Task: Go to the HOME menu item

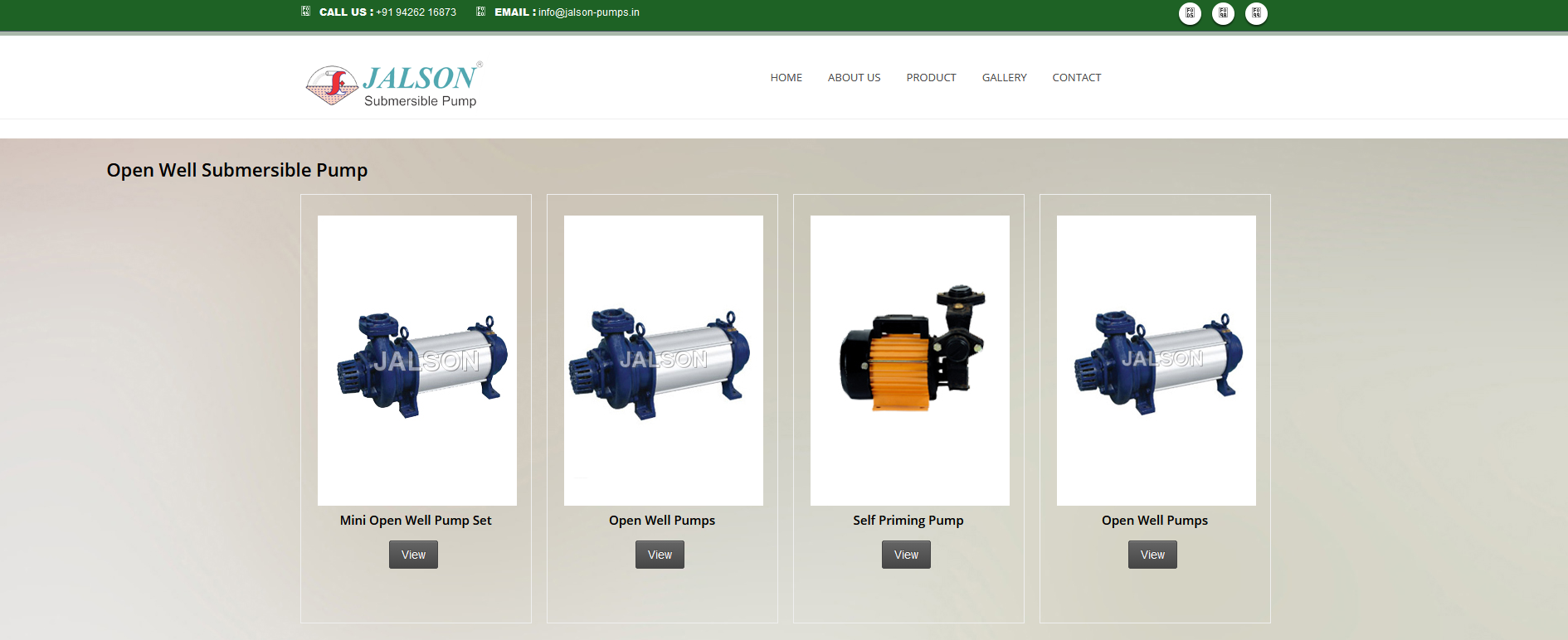Action: pyautogui.click(x=786, y=77)
